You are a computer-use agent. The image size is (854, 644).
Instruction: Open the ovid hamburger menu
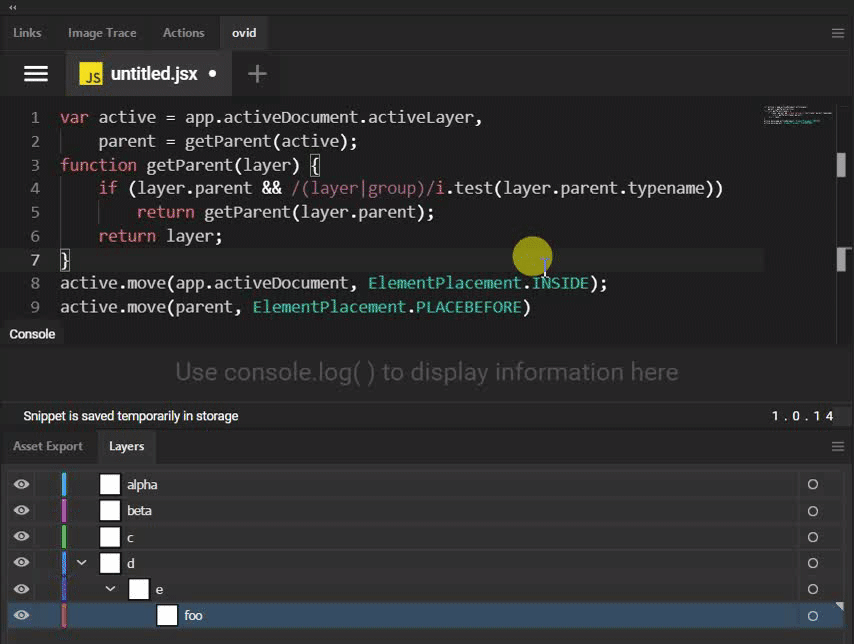pos(36,74)
